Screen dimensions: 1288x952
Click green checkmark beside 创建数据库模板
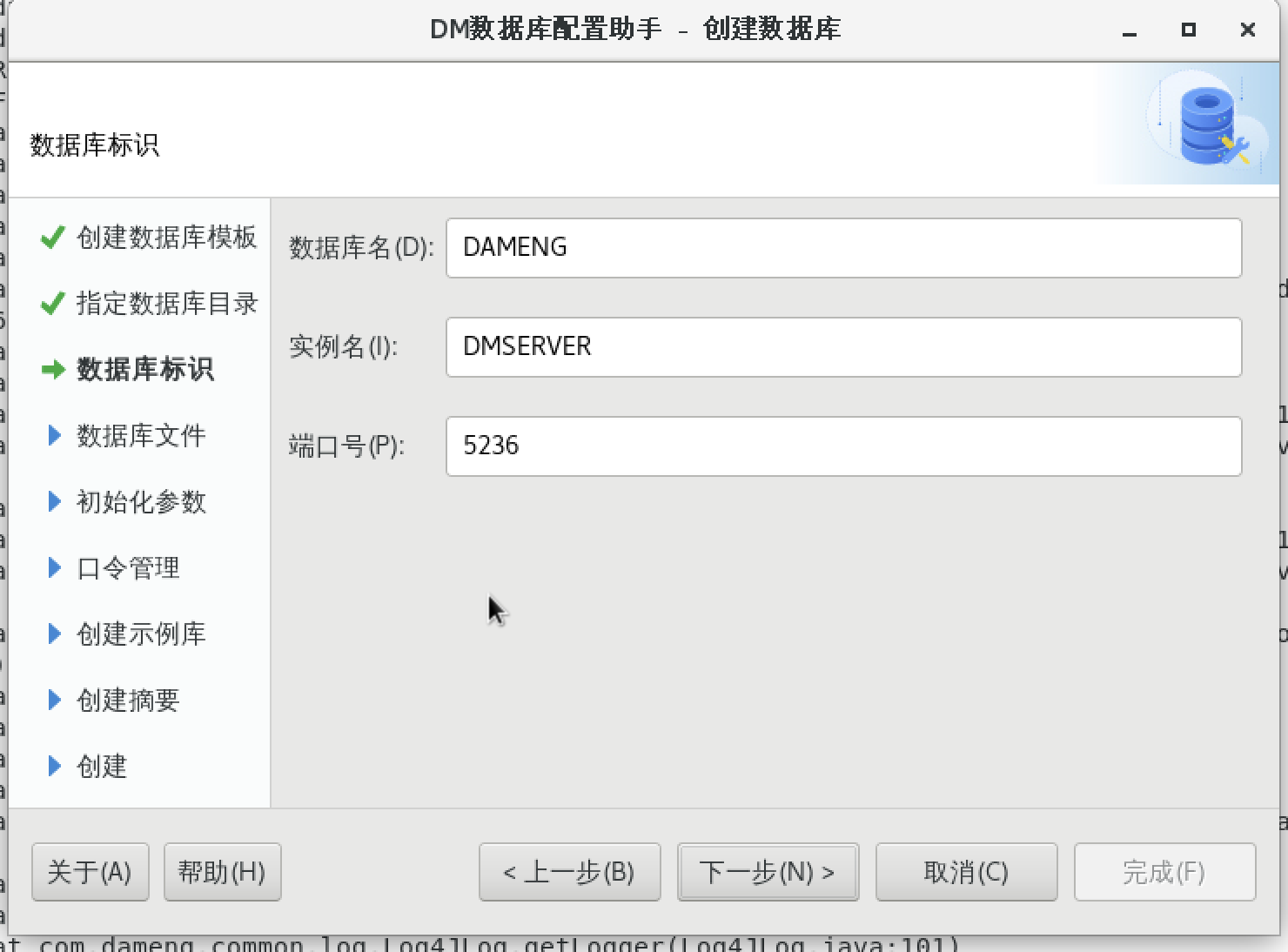pyautogui.click(x=53, y=237)
